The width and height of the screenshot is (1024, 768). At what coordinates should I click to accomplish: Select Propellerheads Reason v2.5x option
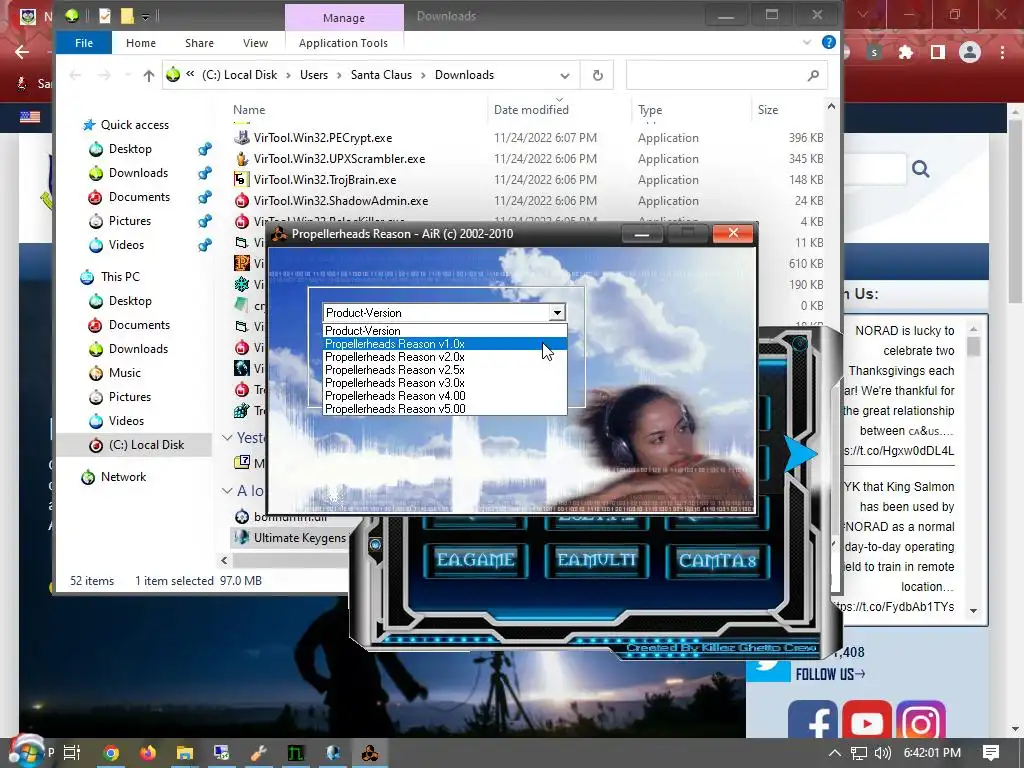(445, 370)
